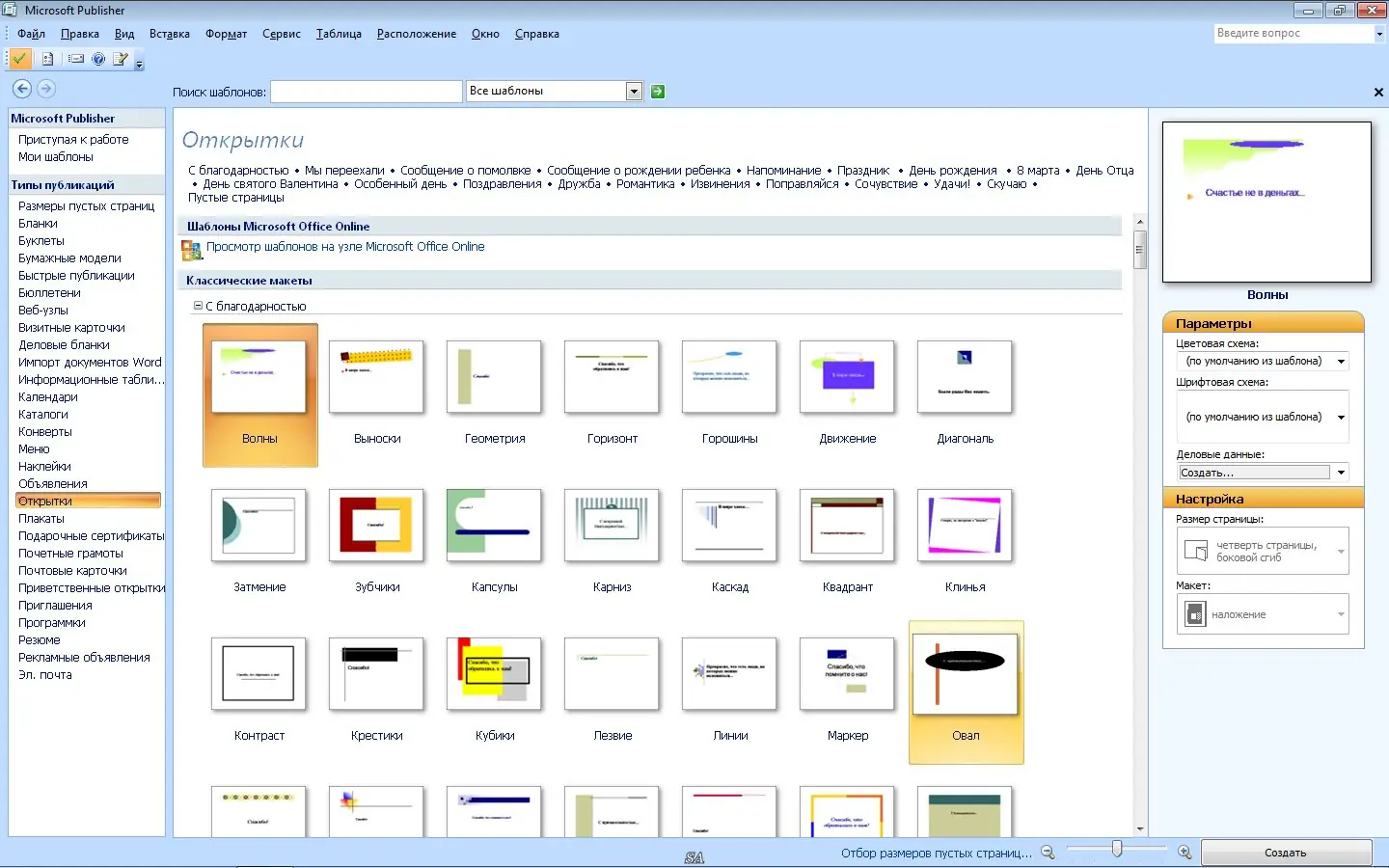The height and width of the screenshot is (868, 1389).
Task: Click the layout icon under Макет
Action: tap(1195, 614)
